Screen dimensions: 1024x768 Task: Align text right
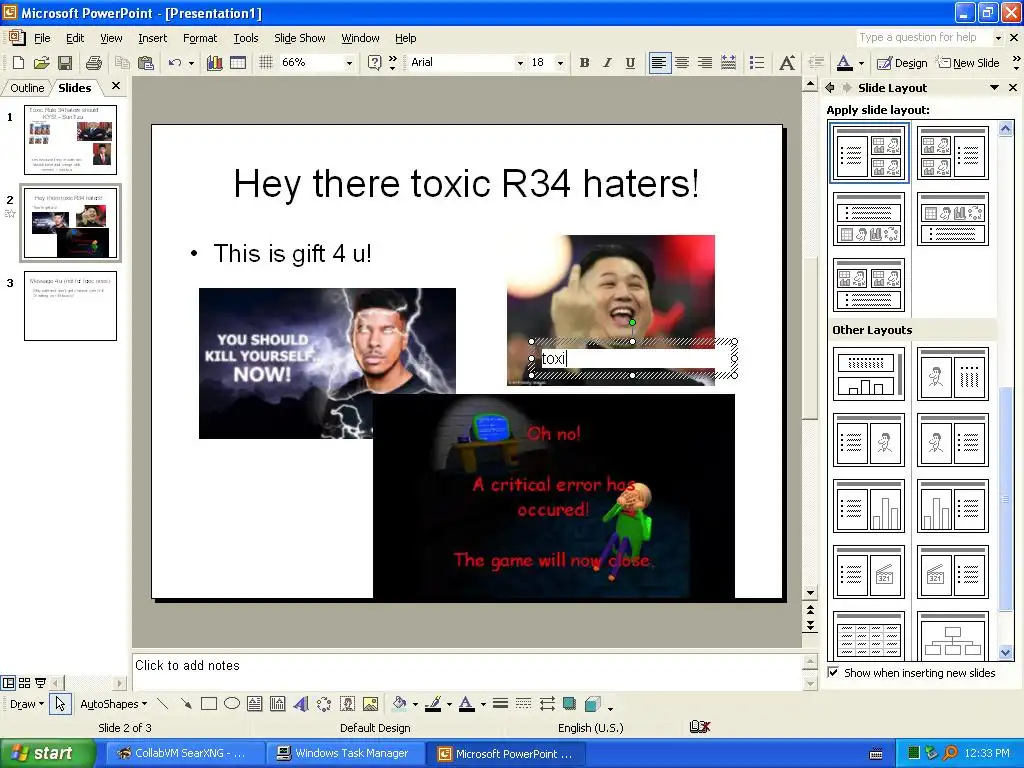[705, 63]
